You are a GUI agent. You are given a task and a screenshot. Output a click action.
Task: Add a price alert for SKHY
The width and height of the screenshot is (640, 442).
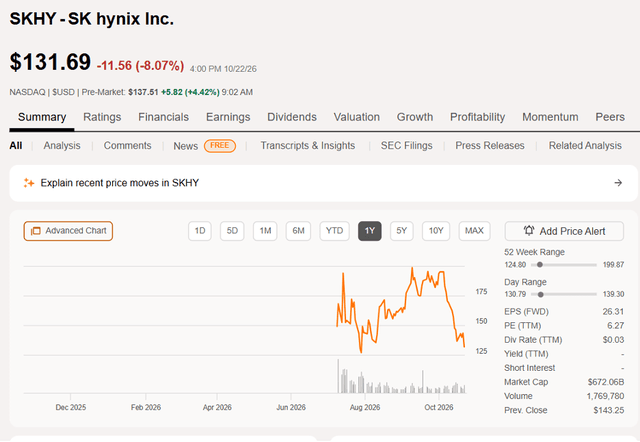[564, 231]
